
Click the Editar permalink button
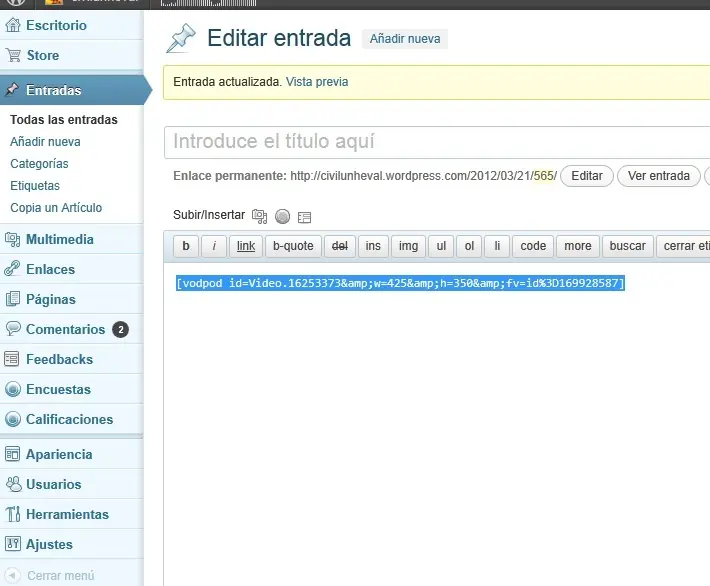click(x=587, y=176)
